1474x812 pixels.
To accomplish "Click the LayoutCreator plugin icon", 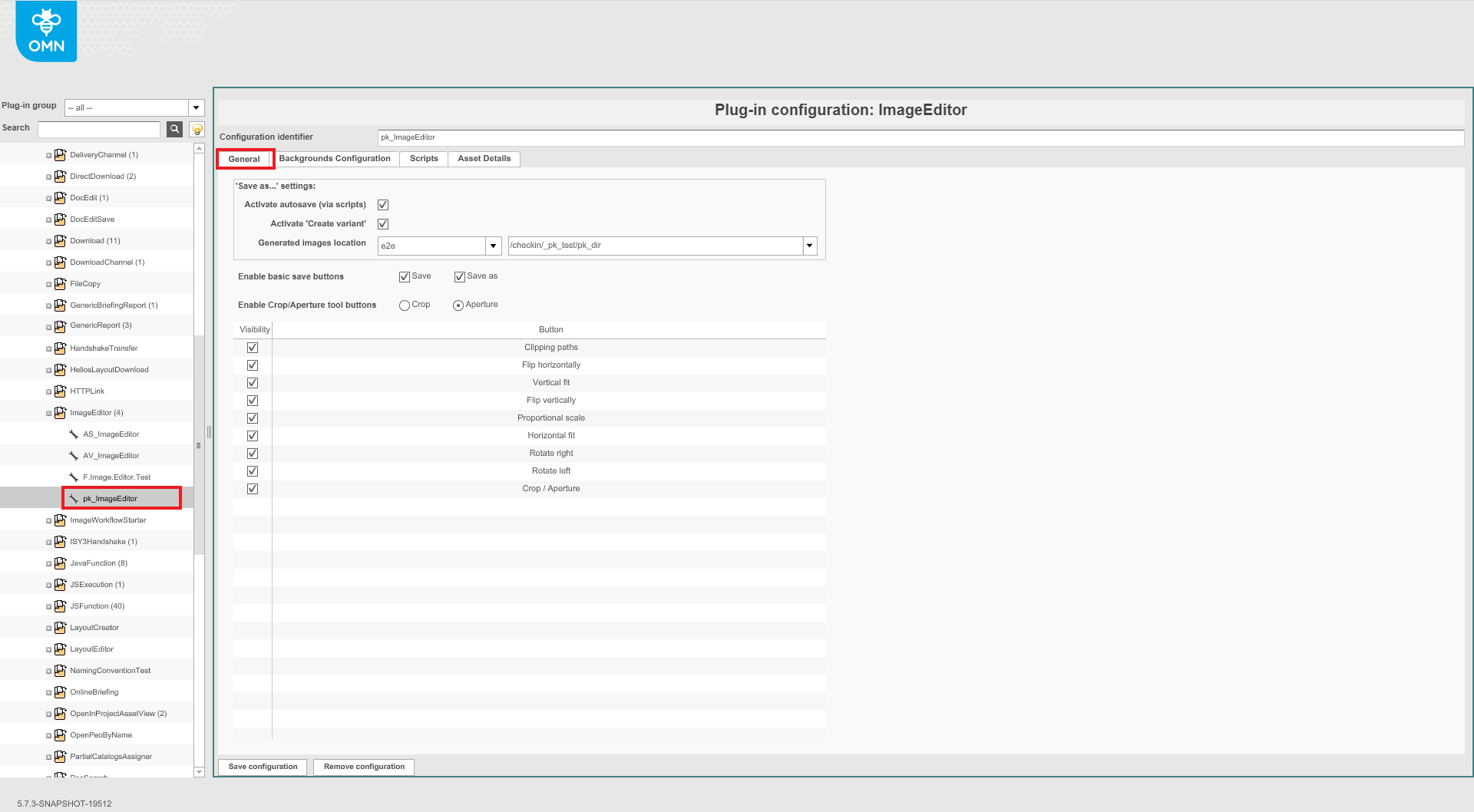I will [x=60, y=627].
